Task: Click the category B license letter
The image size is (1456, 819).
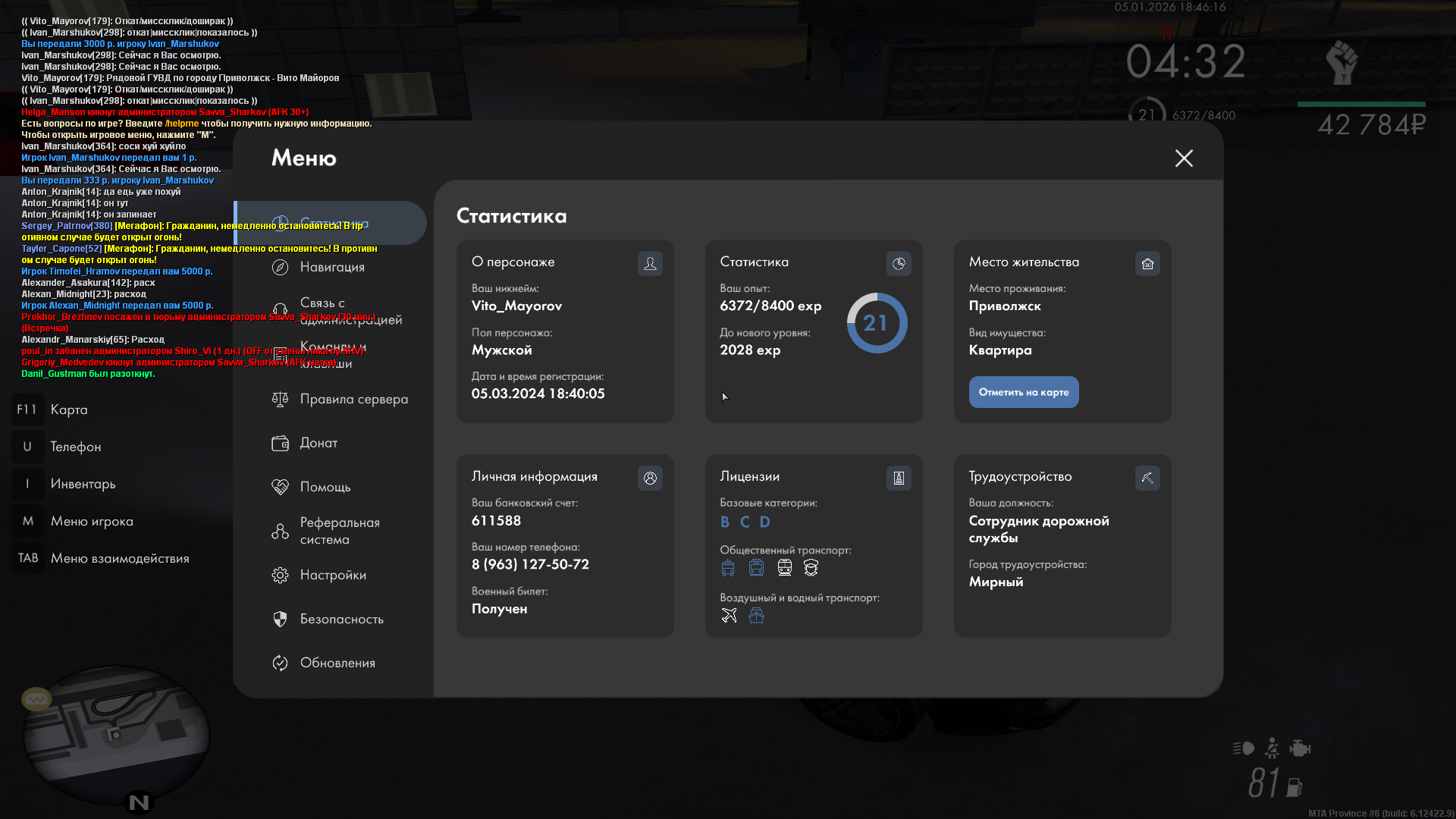Action: 725,522
